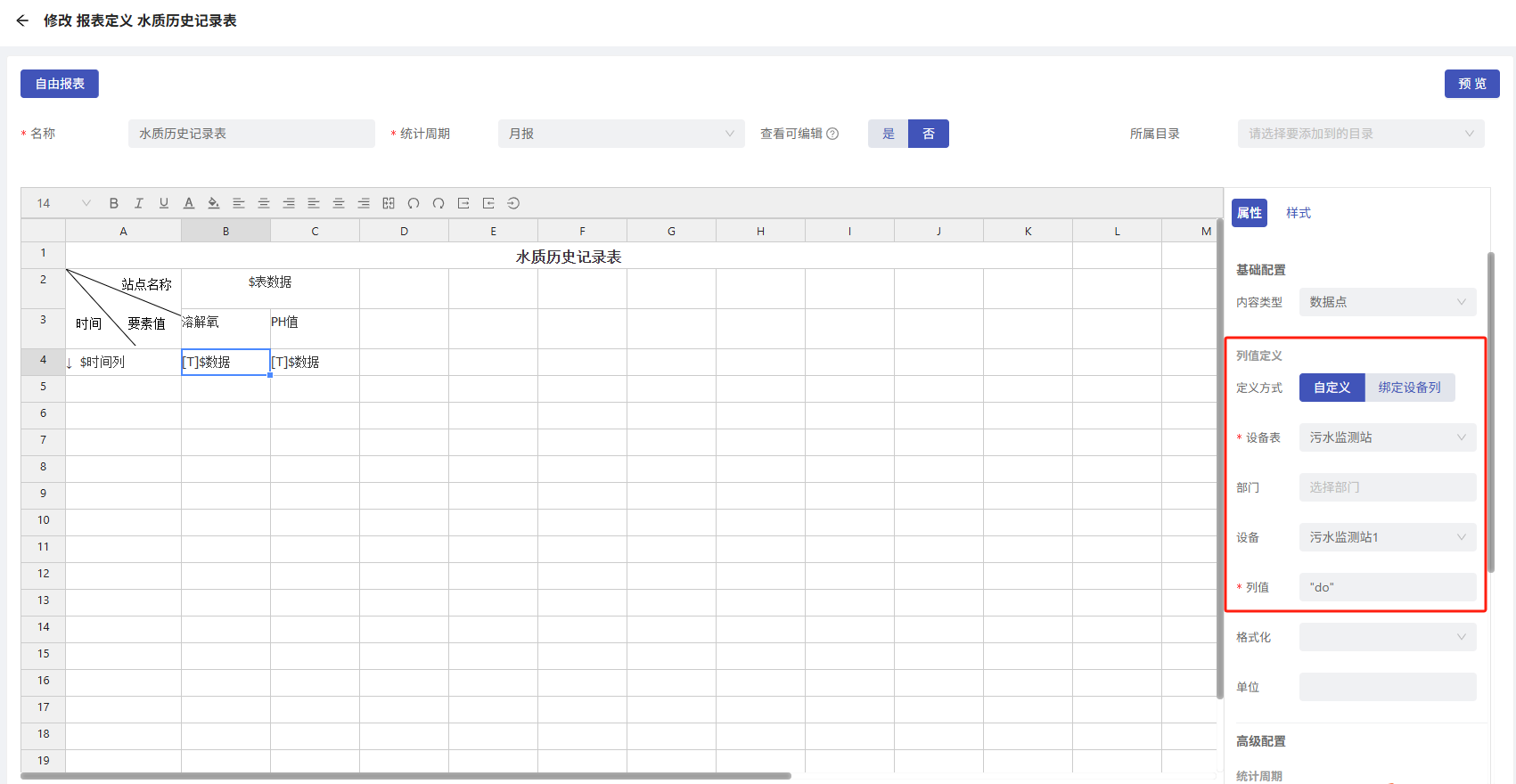Open the font color tool

tap(189, 203)
